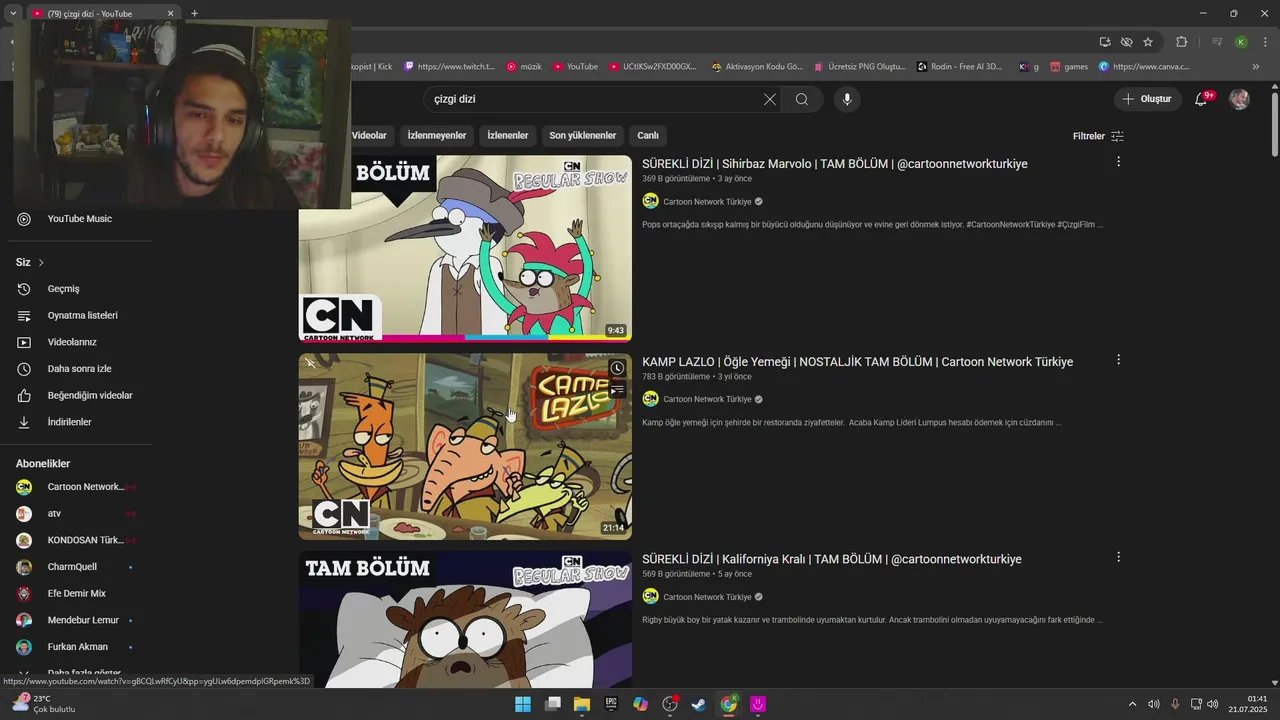Open Chrome media controls icon
This screenshot has width=1280, height=720.
(x=1217, y=42)
